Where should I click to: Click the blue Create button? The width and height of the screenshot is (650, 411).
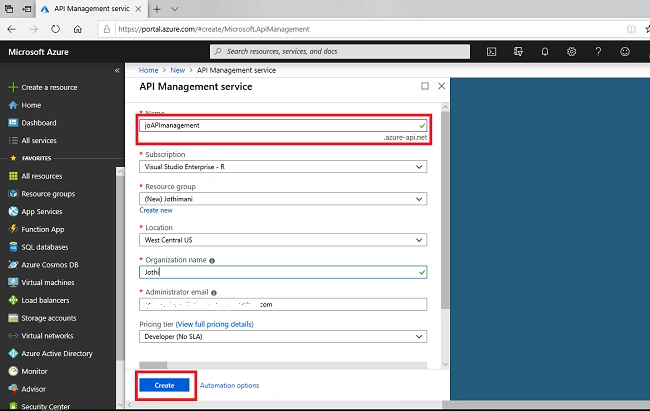[164, 385]
